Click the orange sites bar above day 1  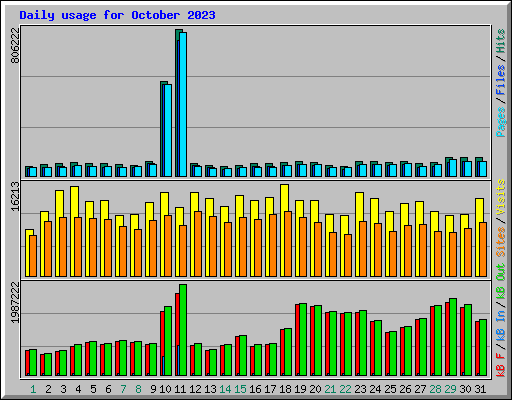[33, 256]
